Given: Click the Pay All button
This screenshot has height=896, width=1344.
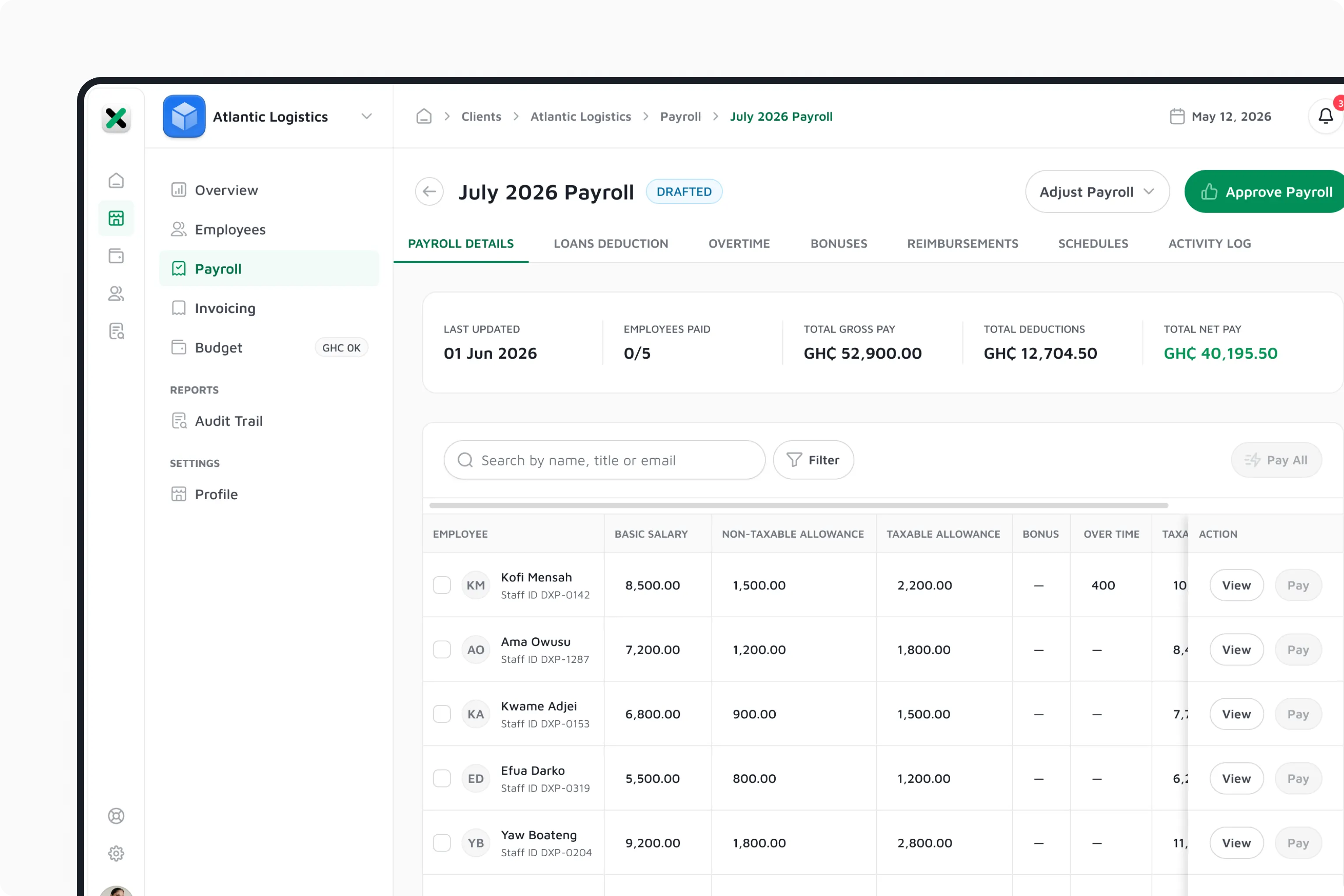Looking at the screenshot, I should point(1276,460).
